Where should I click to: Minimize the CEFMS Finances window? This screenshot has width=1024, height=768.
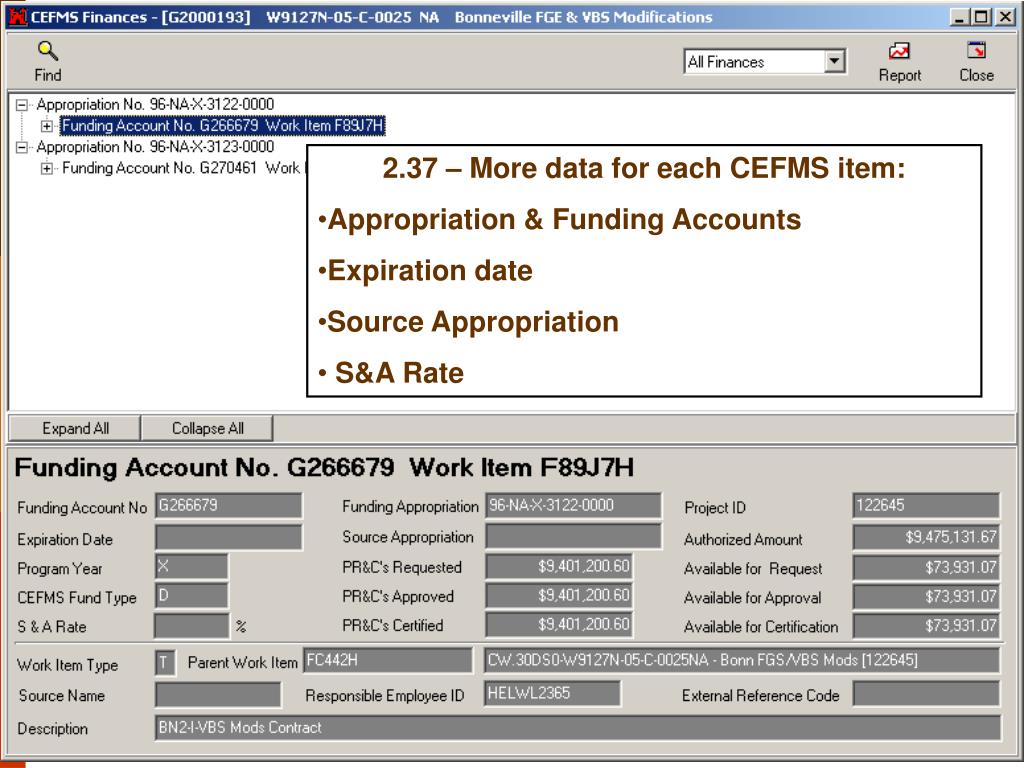pos(959,17)
